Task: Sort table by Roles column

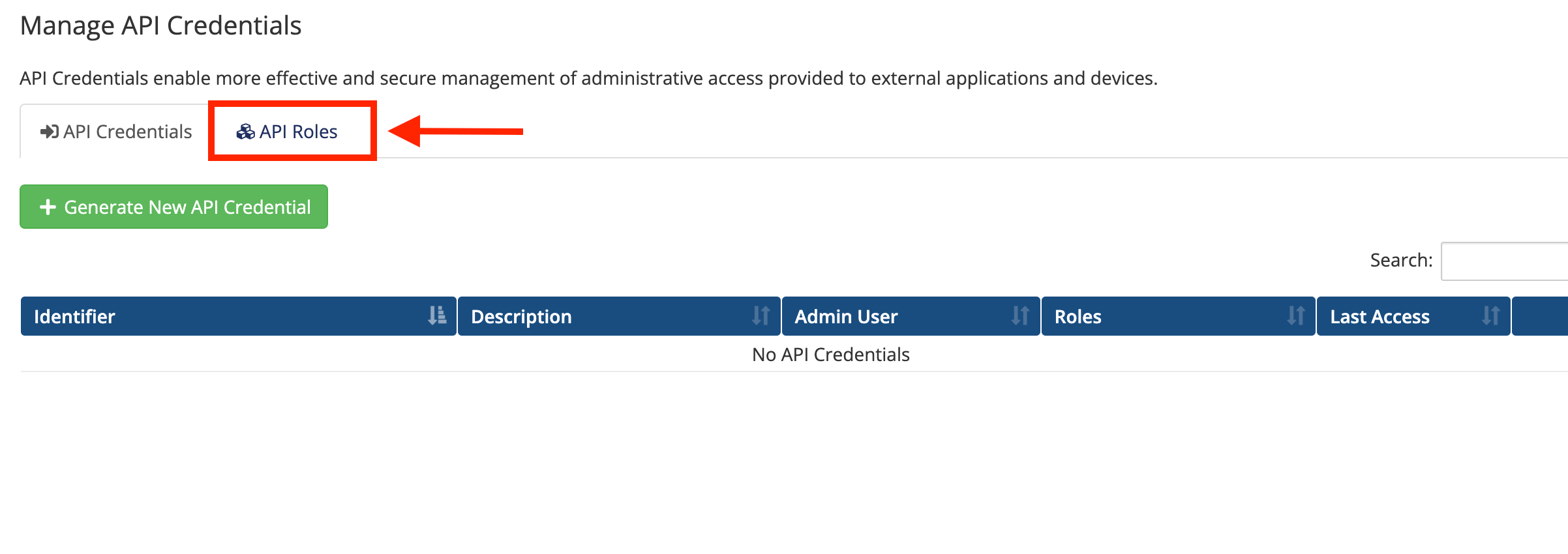Action: pos(1178,316)
